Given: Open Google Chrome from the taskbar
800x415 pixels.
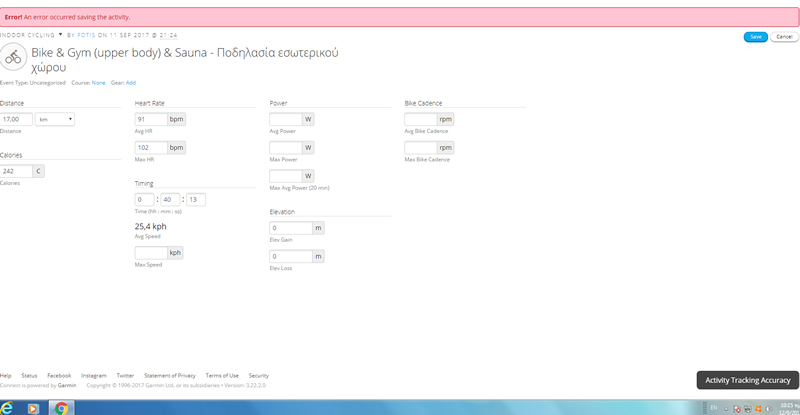Looking at the screenshot, I should tap(61, 408).
